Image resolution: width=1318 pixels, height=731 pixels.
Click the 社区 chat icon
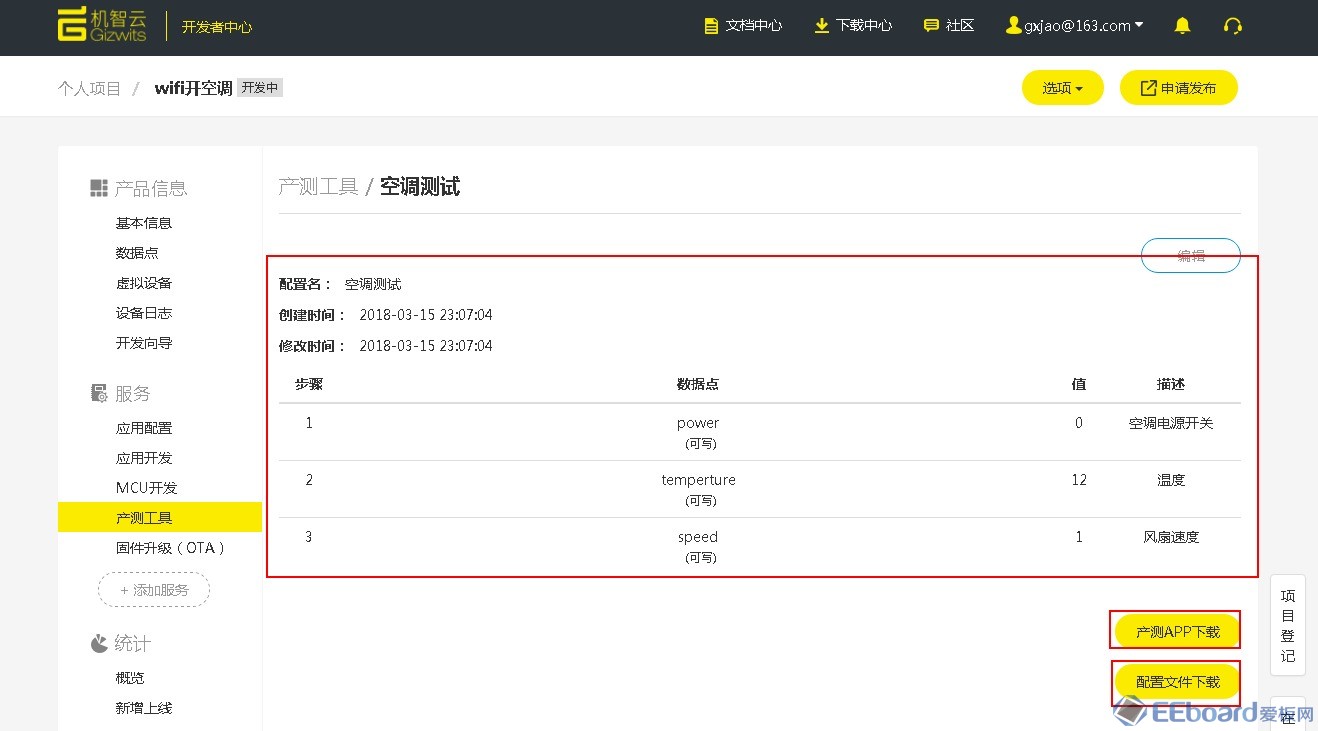point(931,26)
